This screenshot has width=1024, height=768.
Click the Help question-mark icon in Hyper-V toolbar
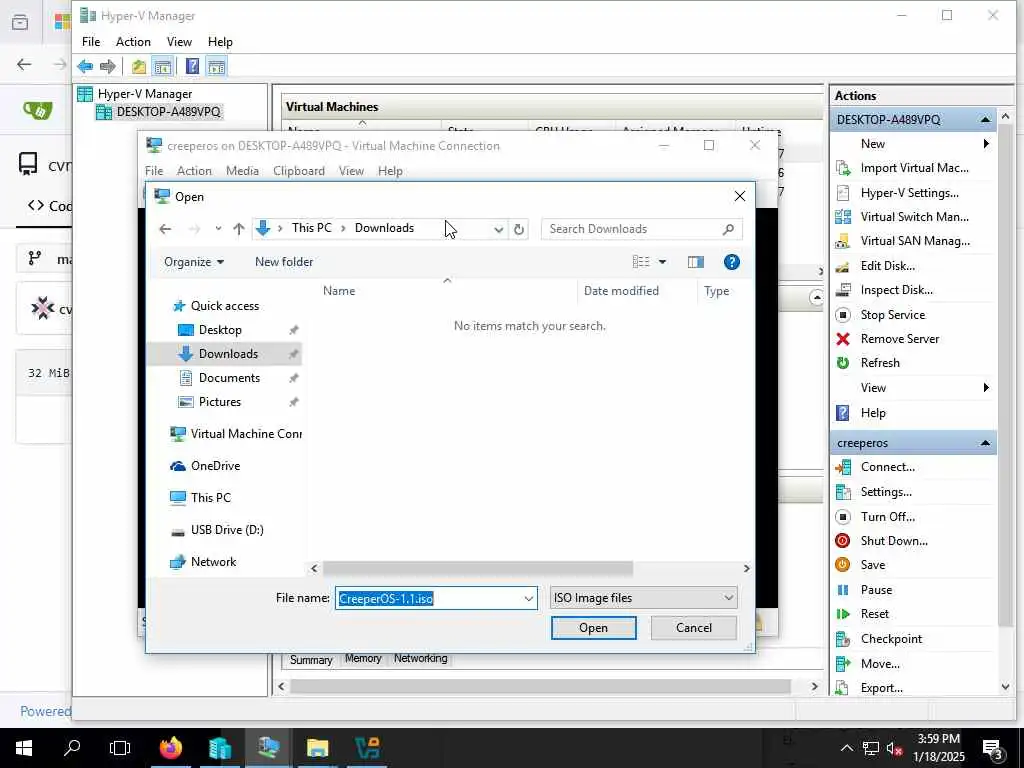(x=193, y=66)
